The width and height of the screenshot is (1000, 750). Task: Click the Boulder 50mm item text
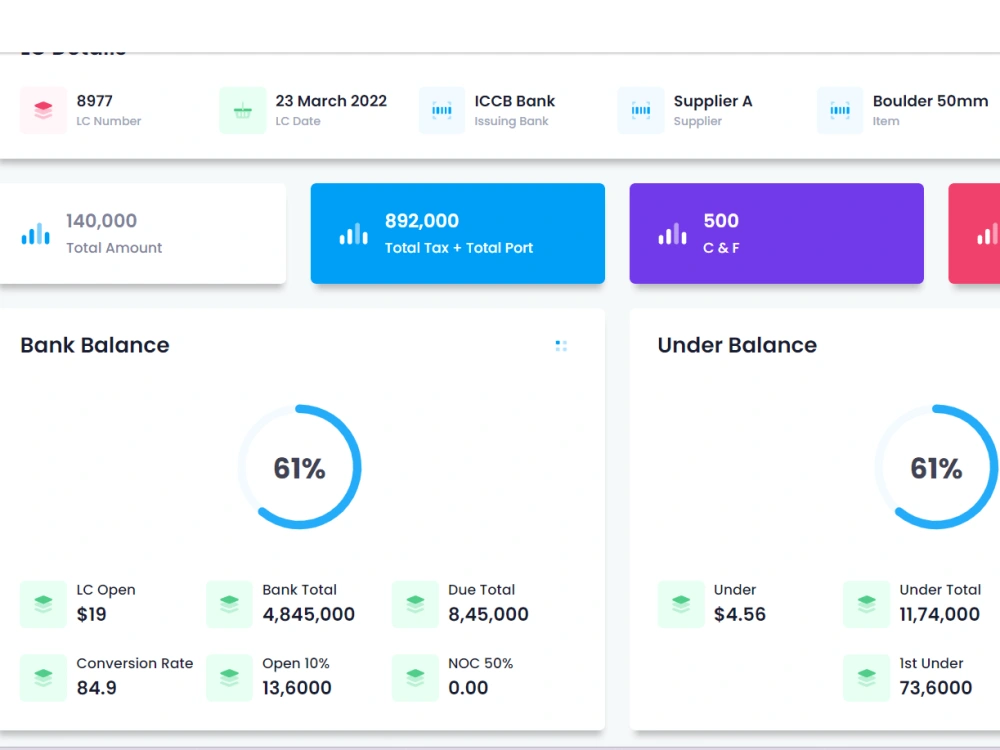[x=930, y=101]
